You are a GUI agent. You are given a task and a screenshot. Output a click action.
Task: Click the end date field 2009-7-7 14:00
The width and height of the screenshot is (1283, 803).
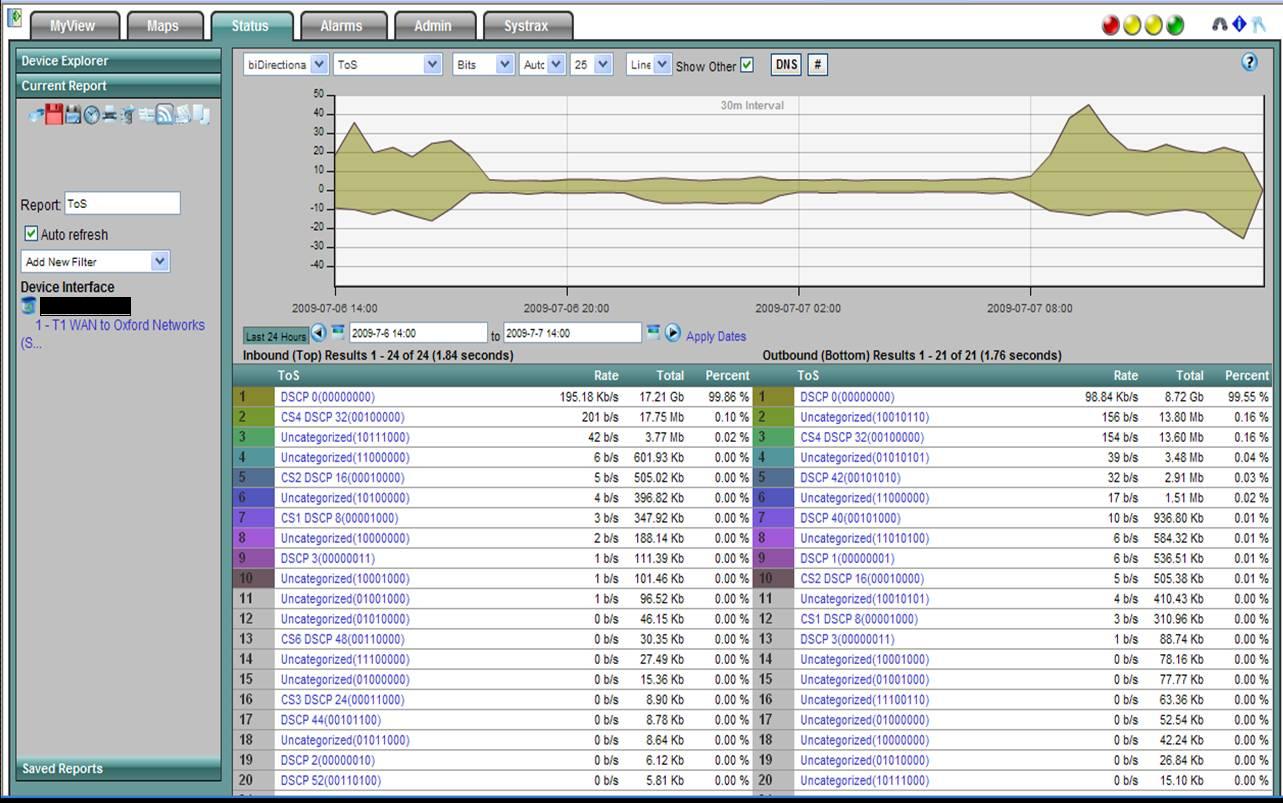click(572, 333)
